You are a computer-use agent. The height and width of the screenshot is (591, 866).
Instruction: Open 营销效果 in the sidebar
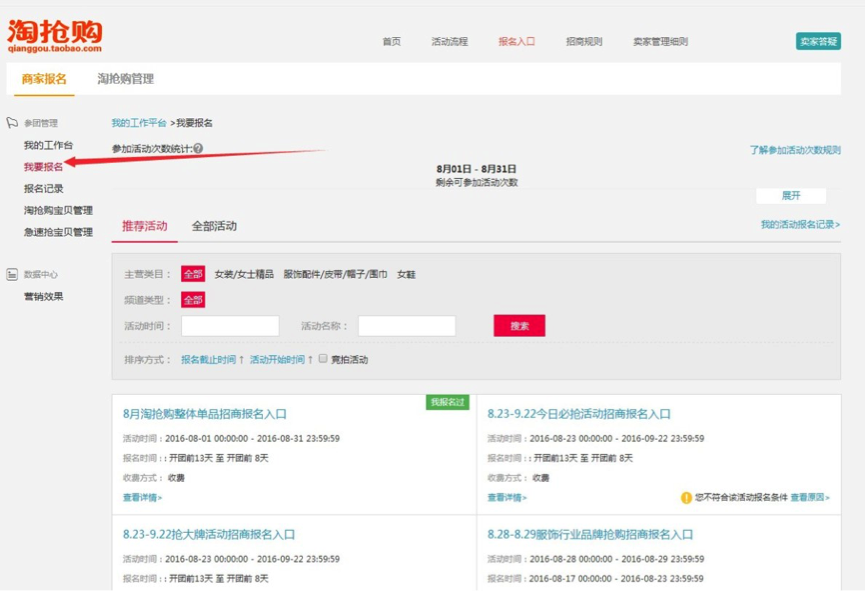[44, 297]
